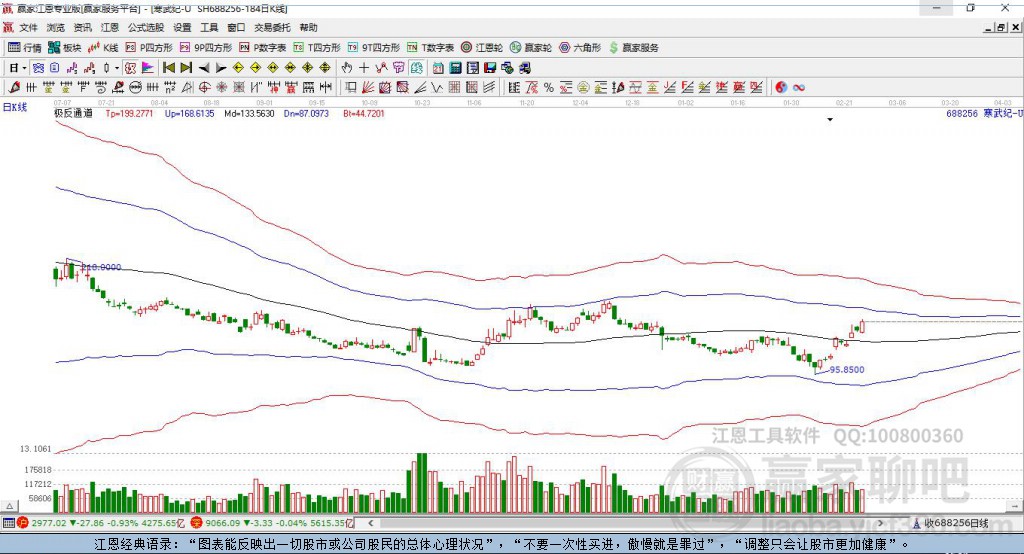Click the horizontal scrollbar left arrow
This screenshot has height=554, width=1024.
(x=370, y=523)
